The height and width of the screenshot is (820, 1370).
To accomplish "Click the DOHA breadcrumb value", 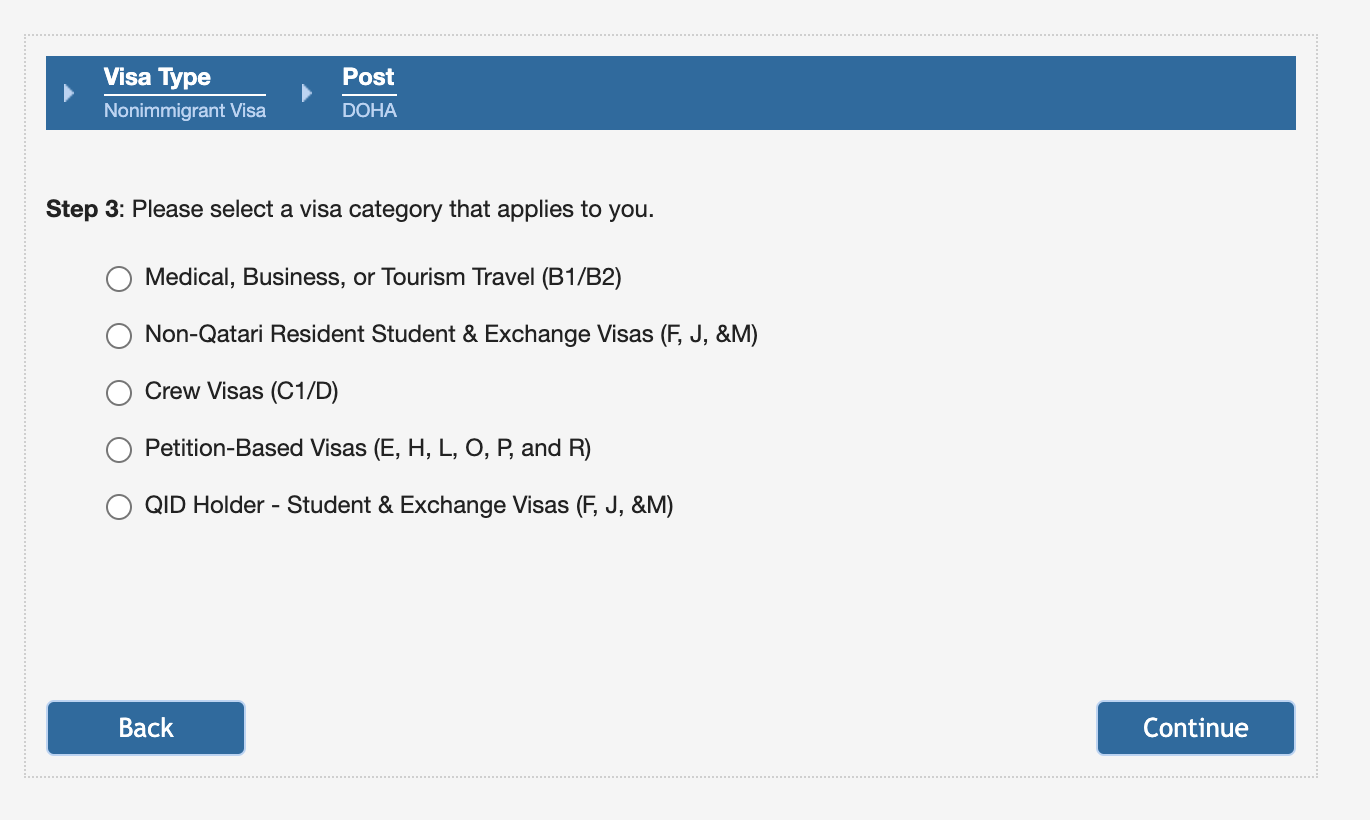I will click(x=369, y=110).
